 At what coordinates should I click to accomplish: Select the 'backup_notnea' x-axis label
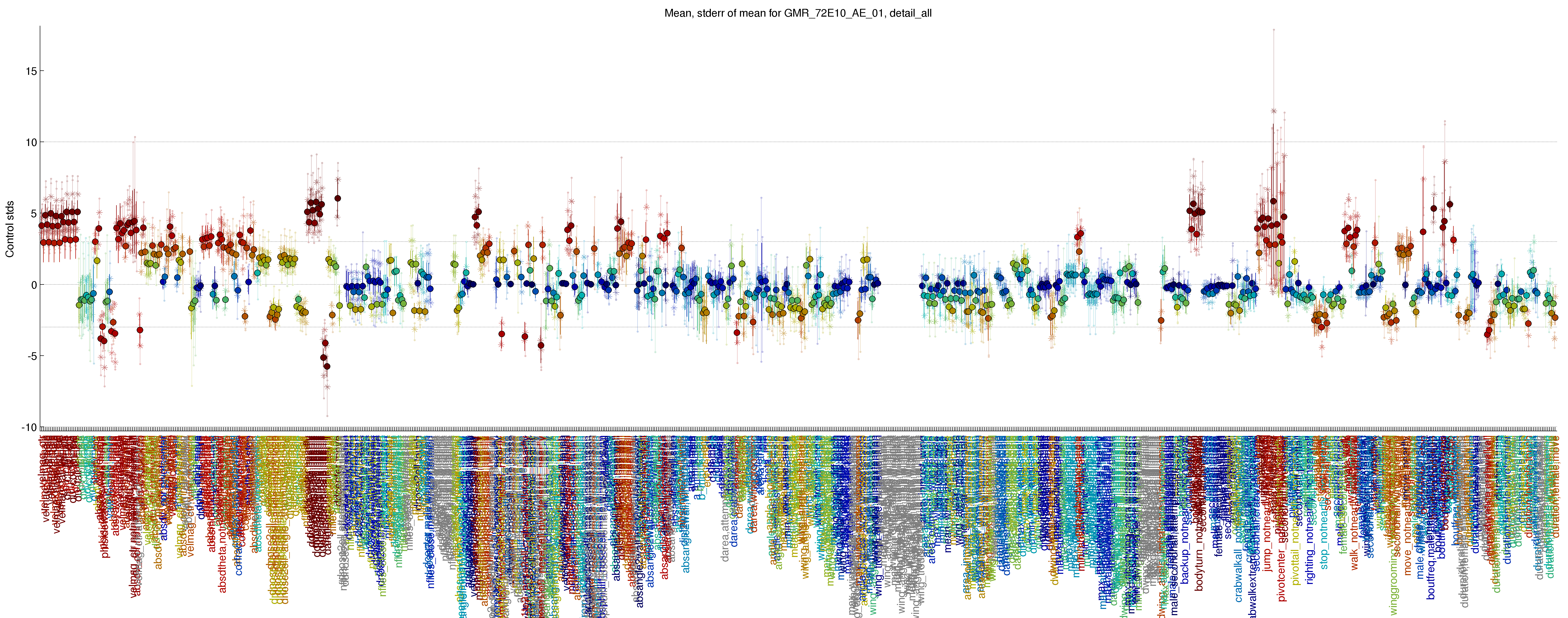[1185, 550]
